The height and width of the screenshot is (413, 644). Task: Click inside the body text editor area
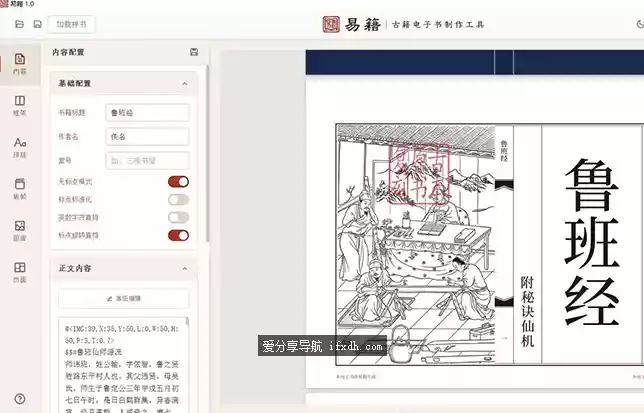123,365
